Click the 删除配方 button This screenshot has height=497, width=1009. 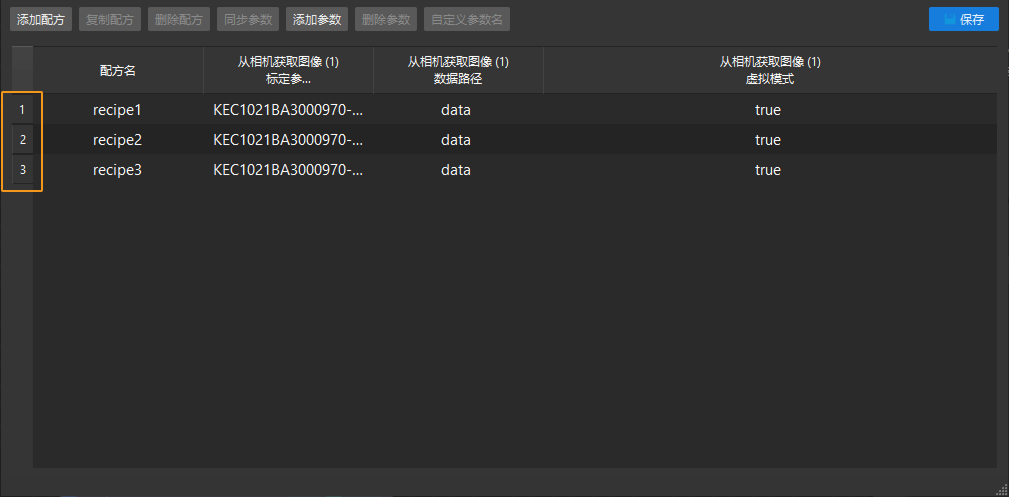[x=179, y=19]
